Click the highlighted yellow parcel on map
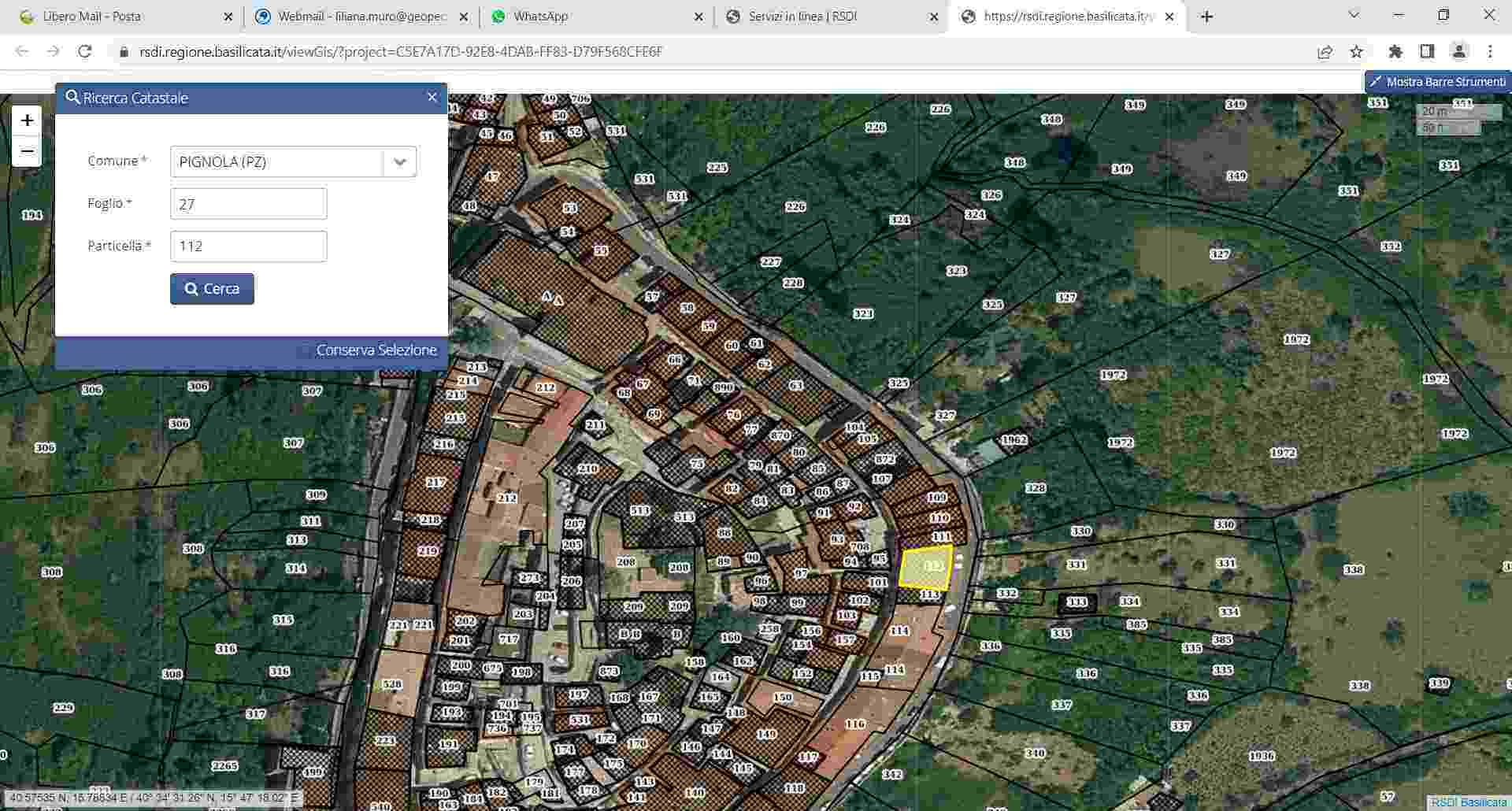The width and height of the screenshot is (1512, 811). (925, 568)
